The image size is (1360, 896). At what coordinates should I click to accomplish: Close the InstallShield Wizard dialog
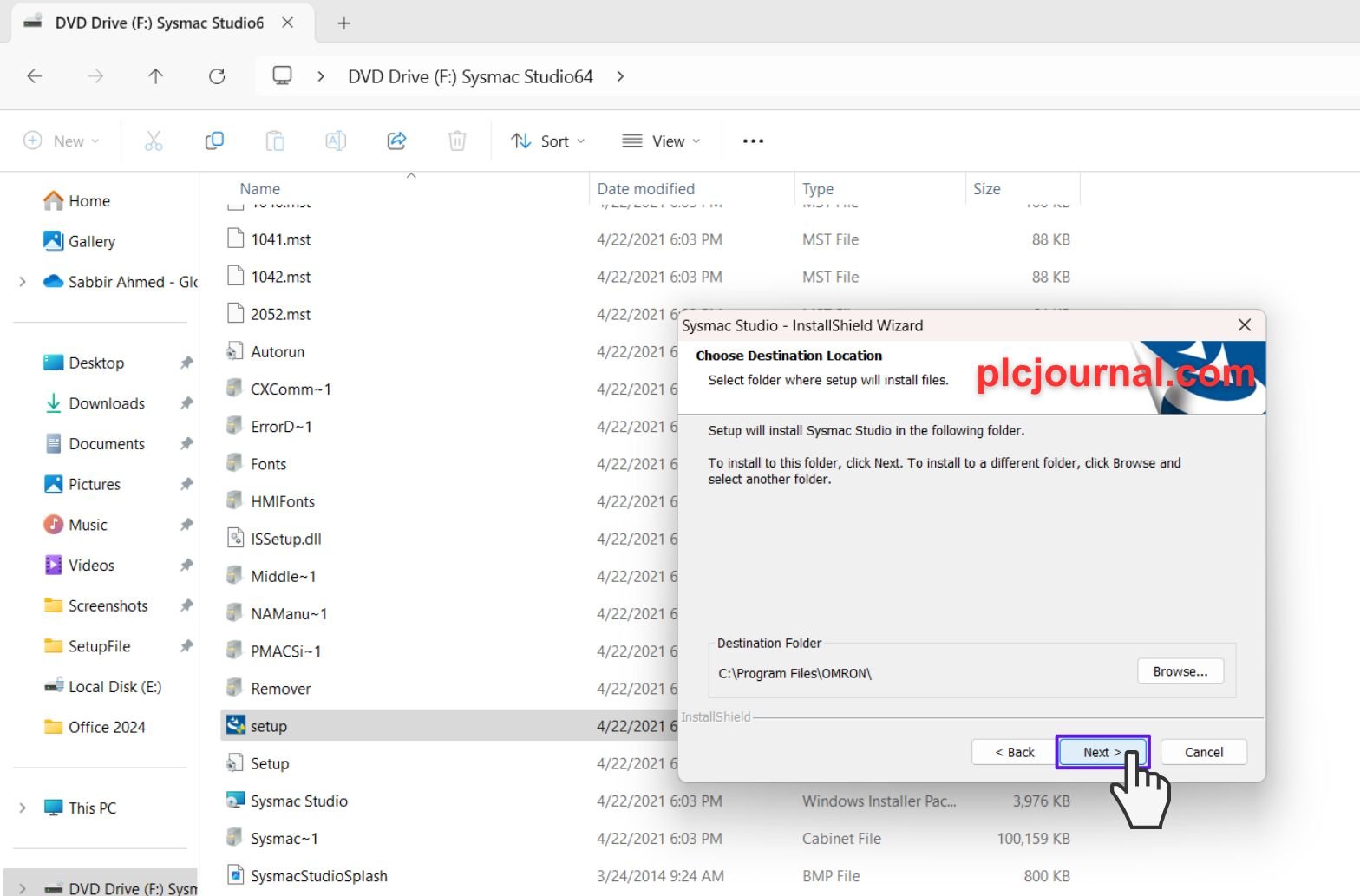[1245, 324]
